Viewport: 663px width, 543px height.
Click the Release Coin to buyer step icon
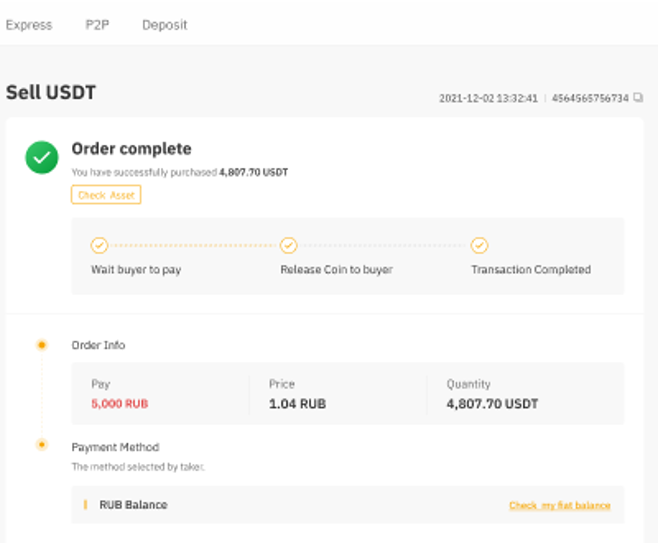pos(288,245)
